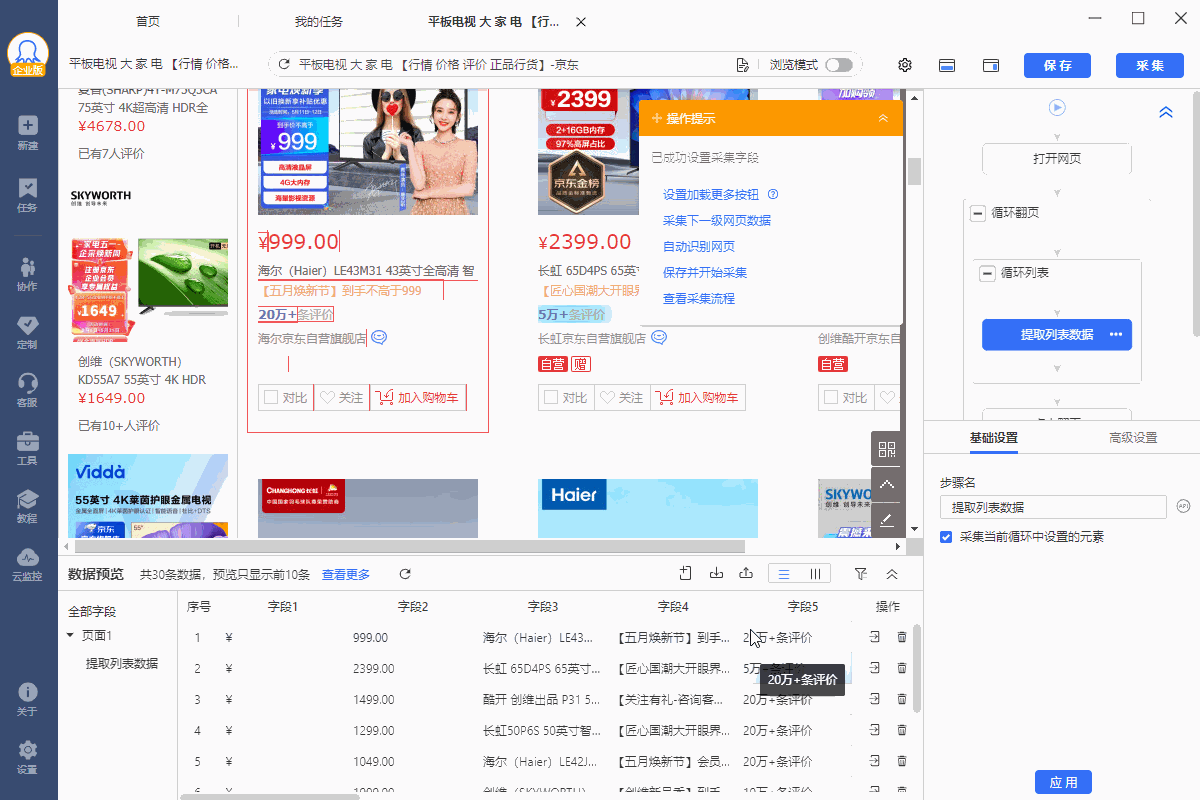
Task: Switch data preview to row list view
Action: tap(784, 573)
